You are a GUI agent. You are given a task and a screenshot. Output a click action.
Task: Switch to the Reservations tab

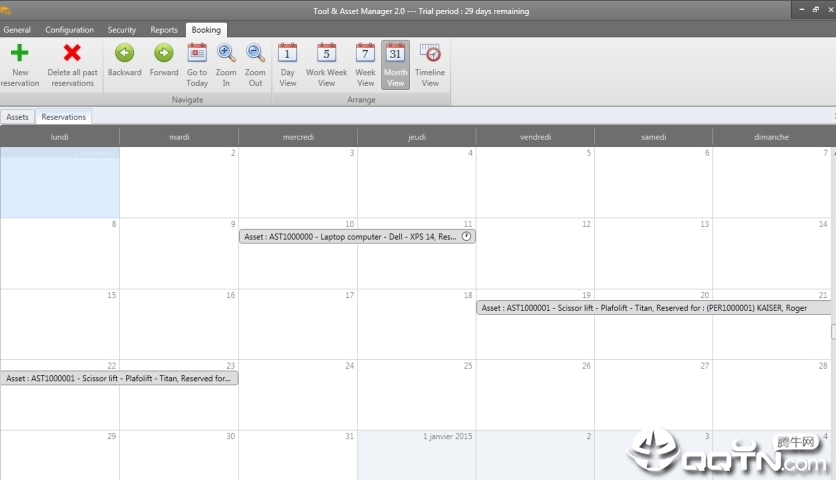(63, 117)
